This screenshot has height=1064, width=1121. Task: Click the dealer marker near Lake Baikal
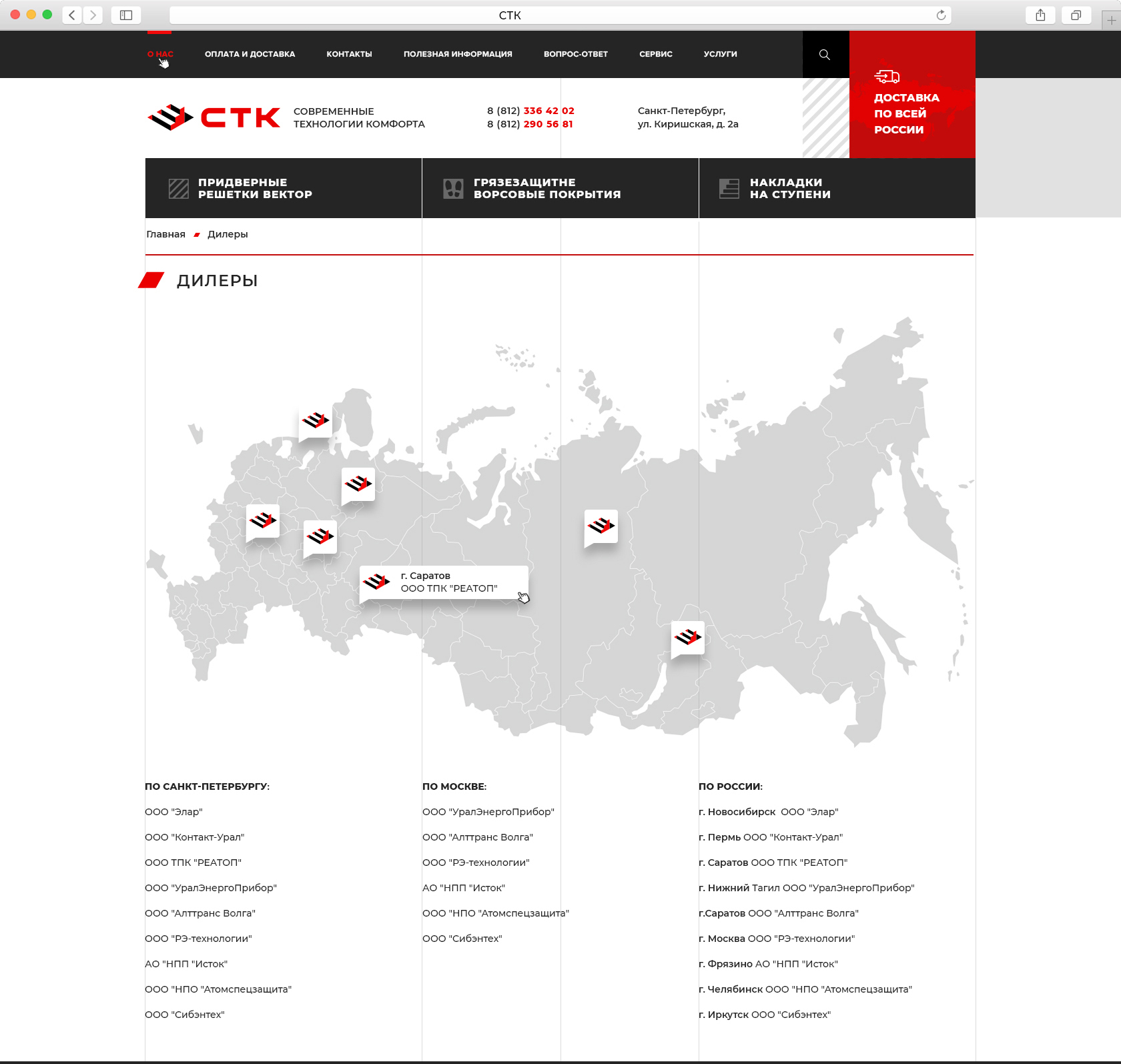pos(688,638)
